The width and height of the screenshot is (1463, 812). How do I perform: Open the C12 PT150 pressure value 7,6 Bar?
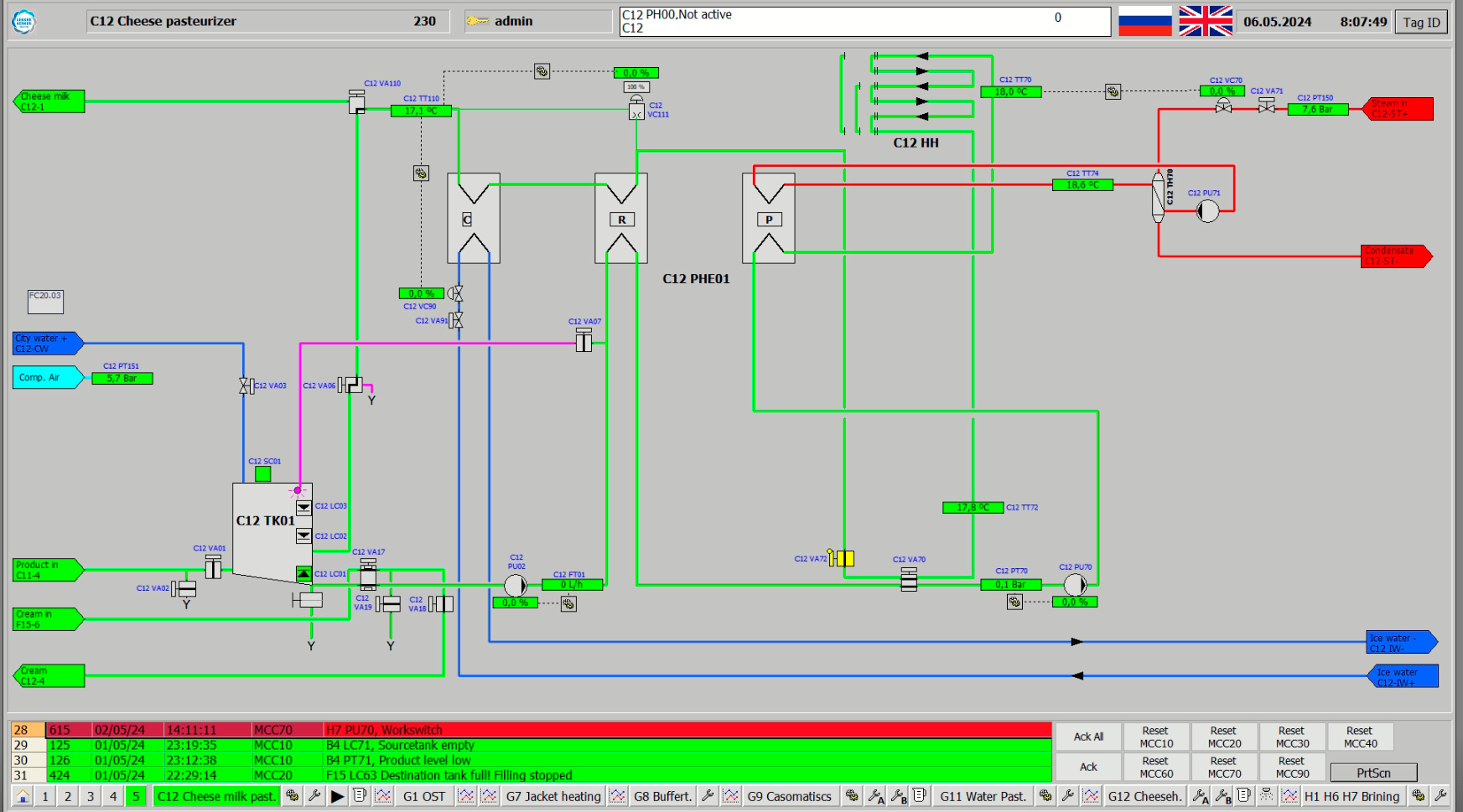tap(1318, 109)
